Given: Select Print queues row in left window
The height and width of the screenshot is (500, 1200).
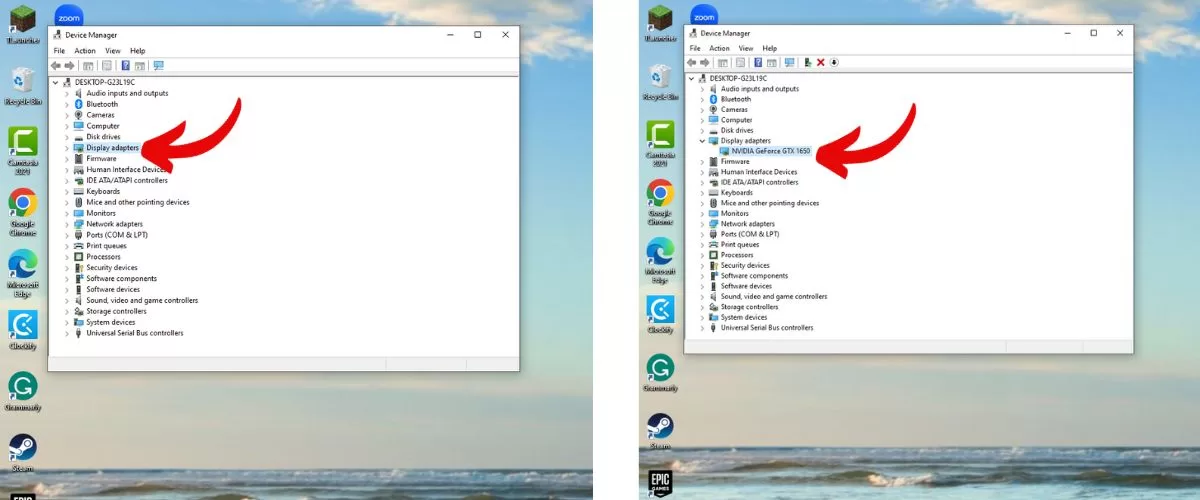Looking at the screenshot, I should tap(100, 245).
